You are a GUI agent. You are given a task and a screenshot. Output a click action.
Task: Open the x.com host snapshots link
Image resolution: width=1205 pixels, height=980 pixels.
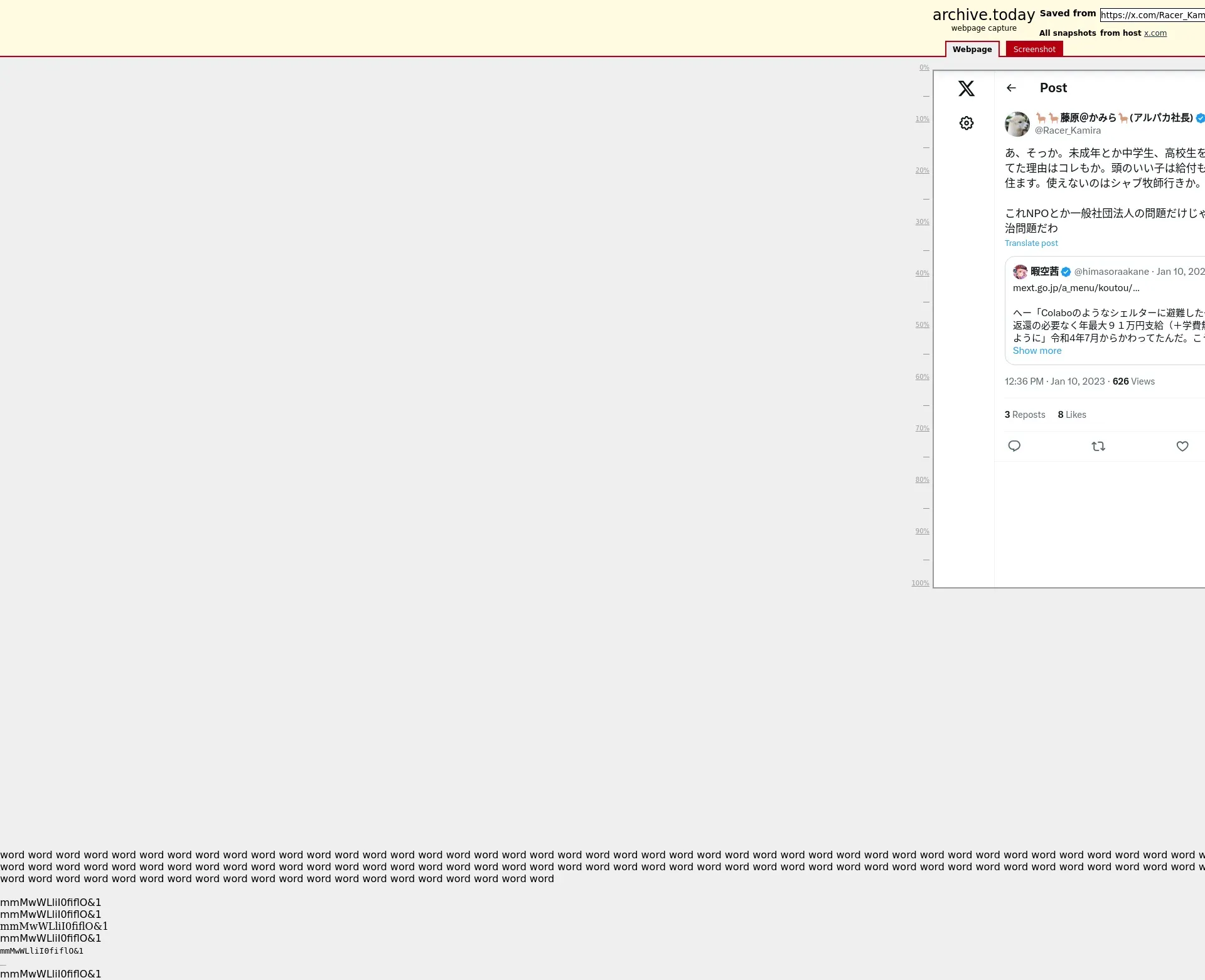(1155, 33)
